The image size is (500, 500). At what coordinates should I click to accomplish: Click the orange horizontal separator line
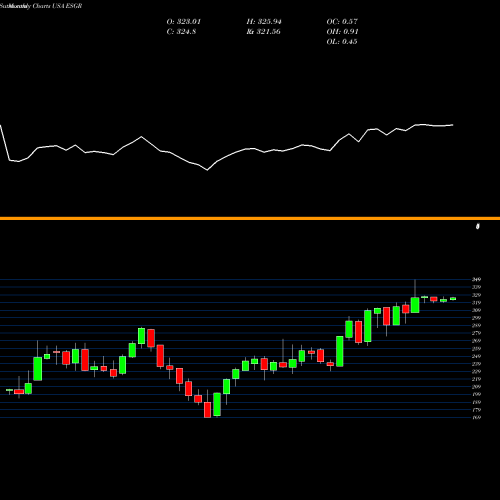pyautogui.click(x=250, y=219)
